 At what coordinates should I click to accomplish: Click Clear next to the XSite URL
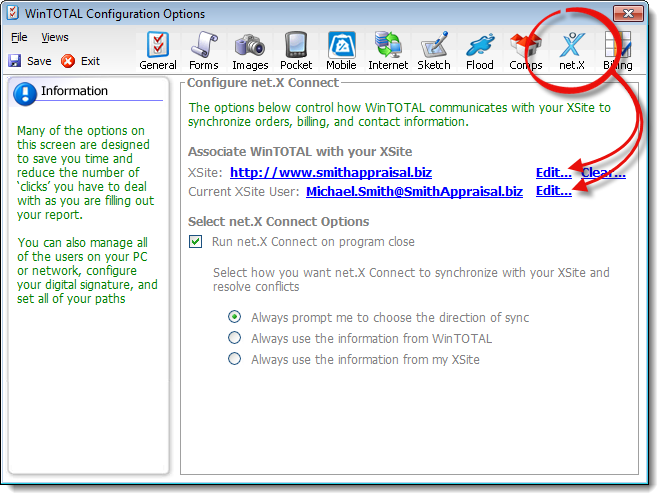[603, 172]
